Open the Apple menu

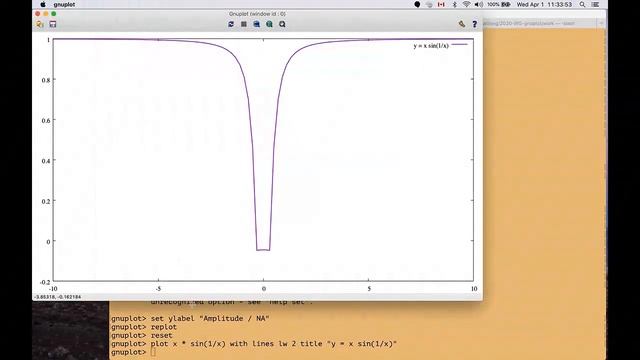tap(43, 4)
